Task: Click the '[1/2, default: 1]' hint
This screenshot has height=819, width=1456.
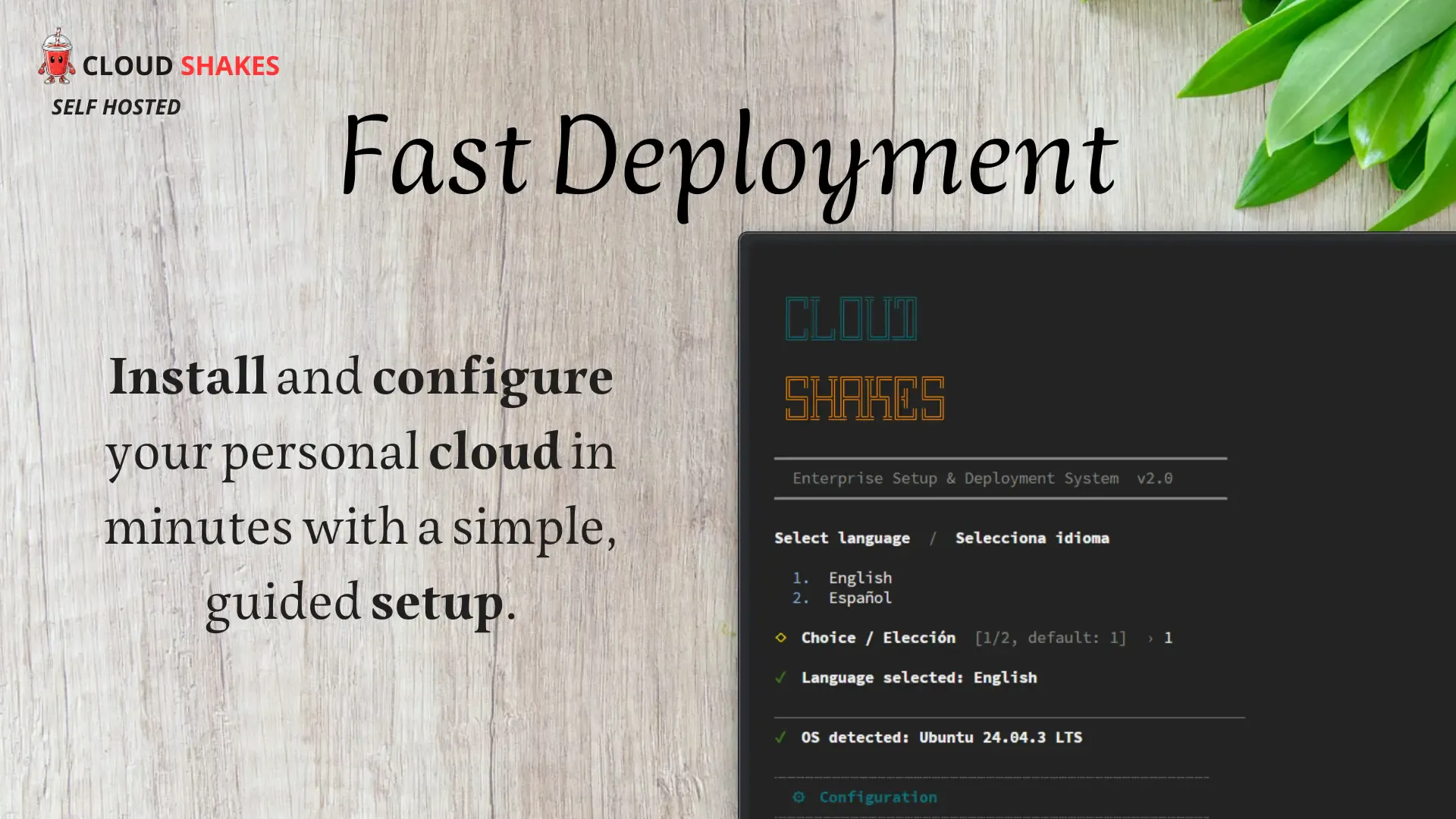Action: pos(1050,638)
